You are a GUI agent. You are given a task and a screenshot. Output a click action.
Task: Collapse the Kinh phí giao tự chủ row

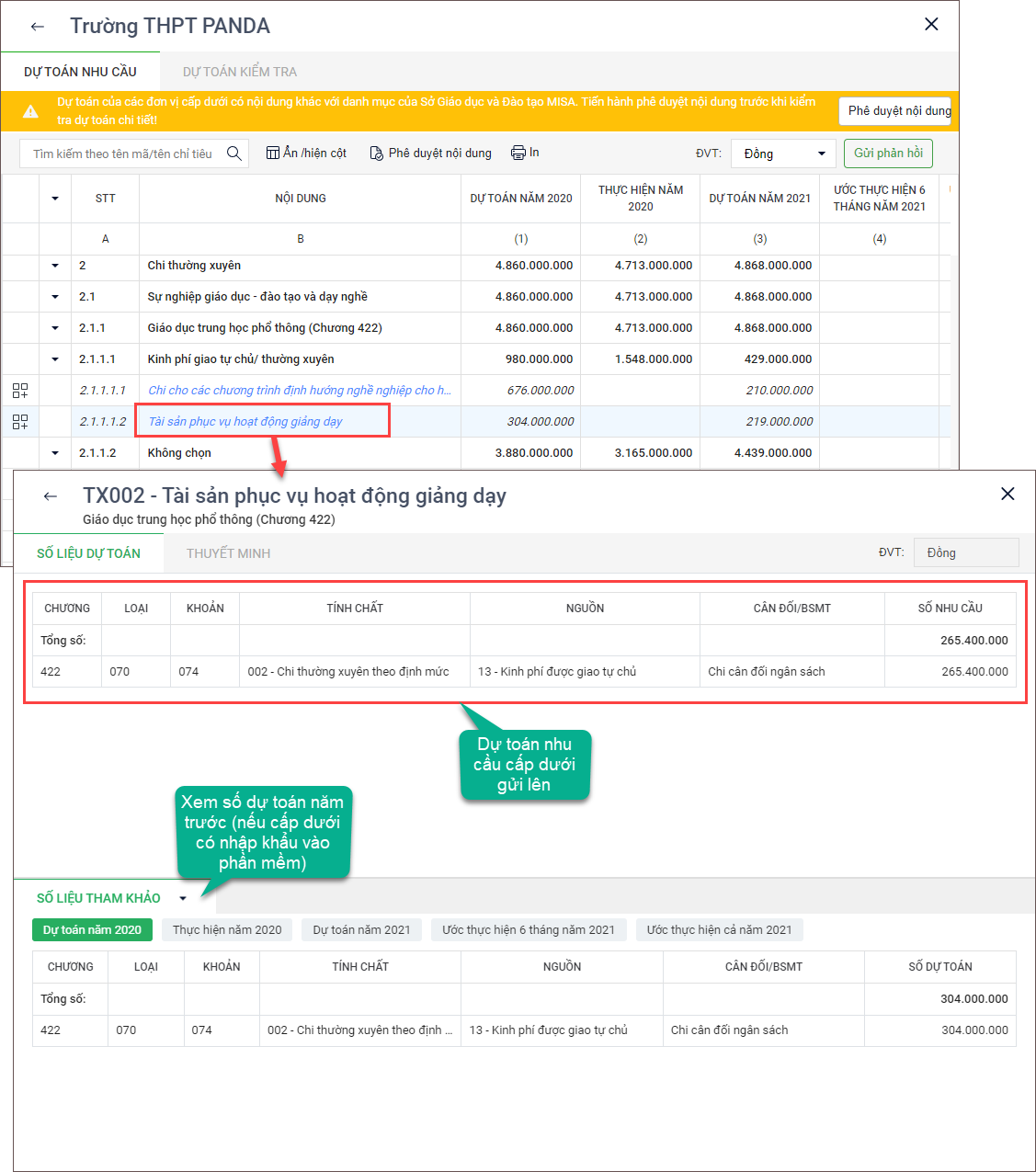point(55,359)
